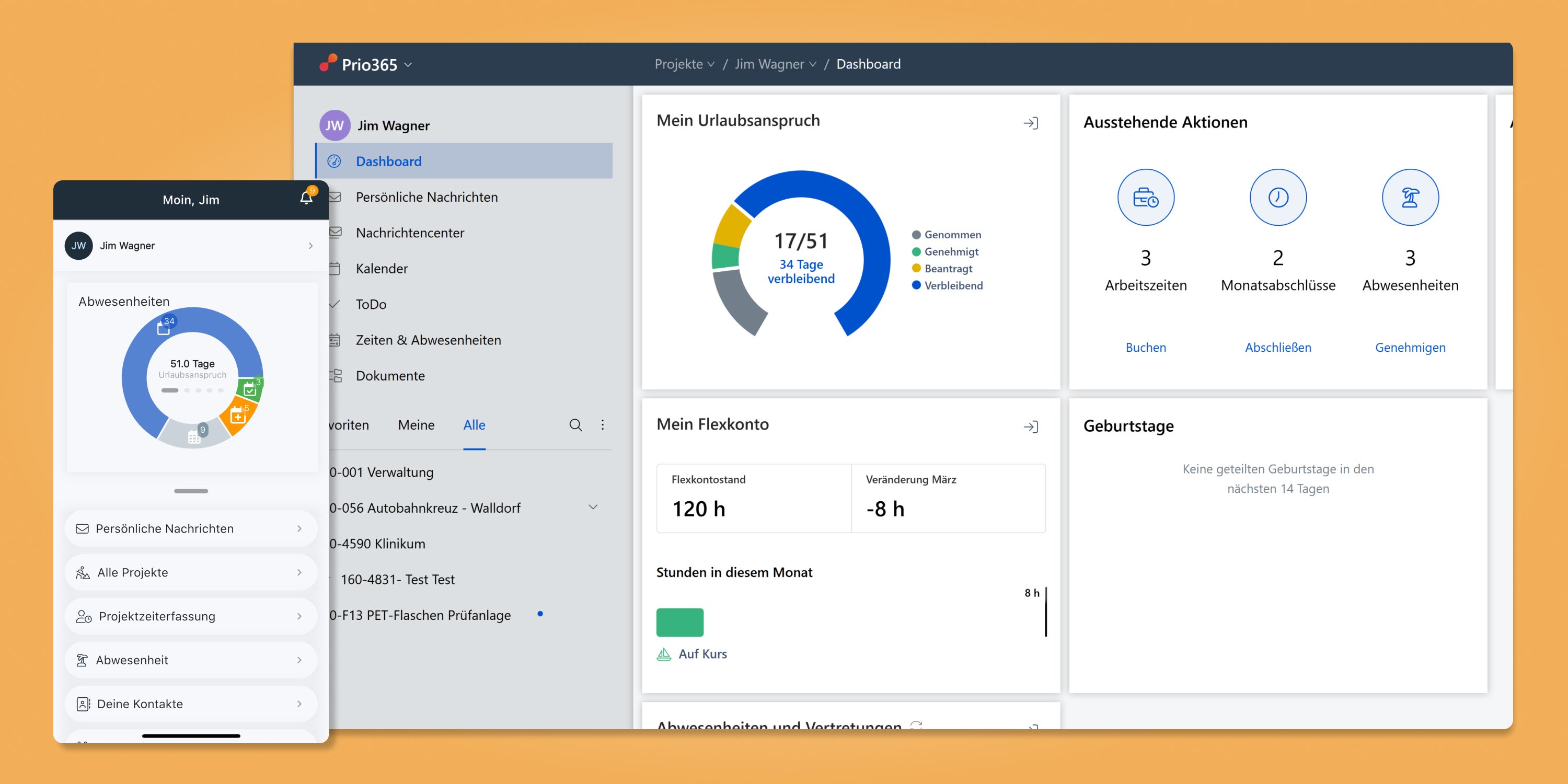Screen dimensions: 1568x784
Task: Open Kalender in the sidebar
Action: [x=382, y=269]
